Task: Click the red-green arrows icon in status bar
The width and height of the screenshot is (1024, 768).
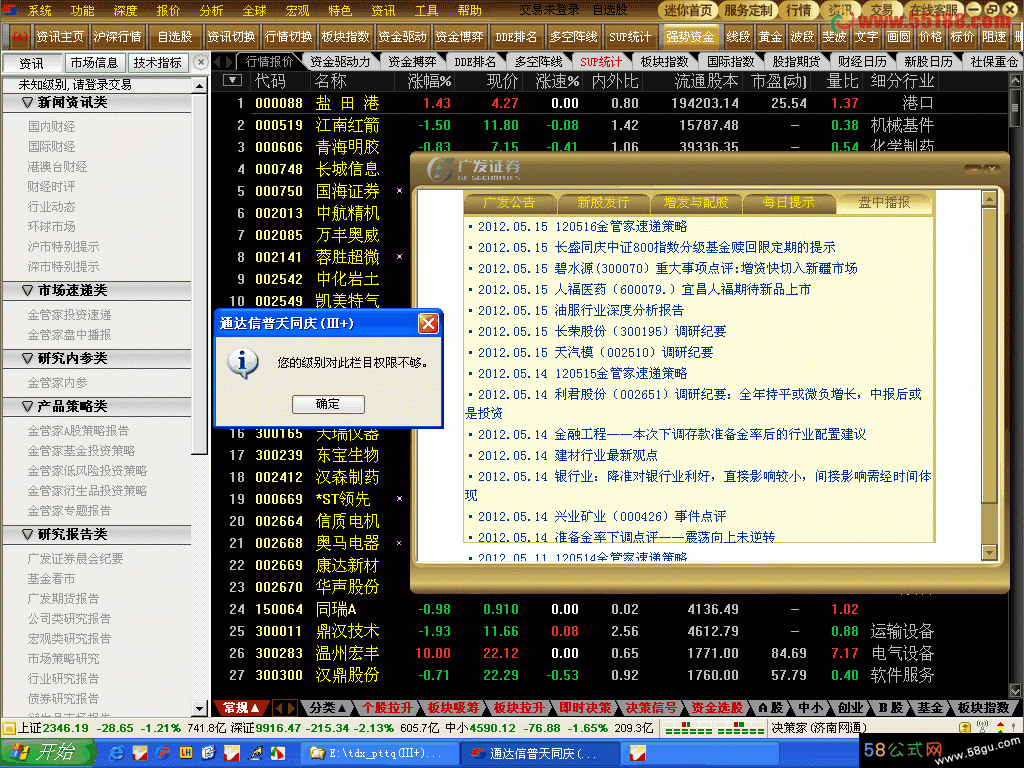Action: tap(1000, 728)
